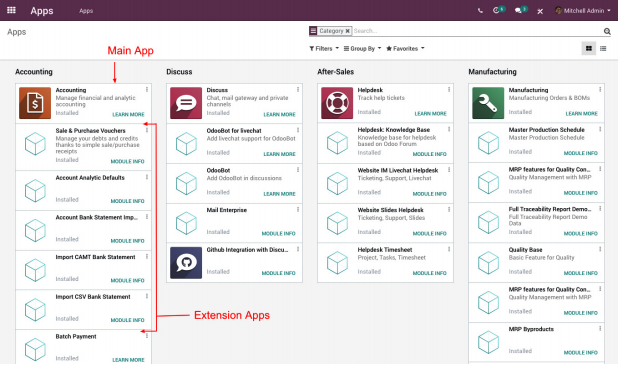The image size is (618, 367).
Task: Open the Group By dropdown
Action: [x=362, y=48]
